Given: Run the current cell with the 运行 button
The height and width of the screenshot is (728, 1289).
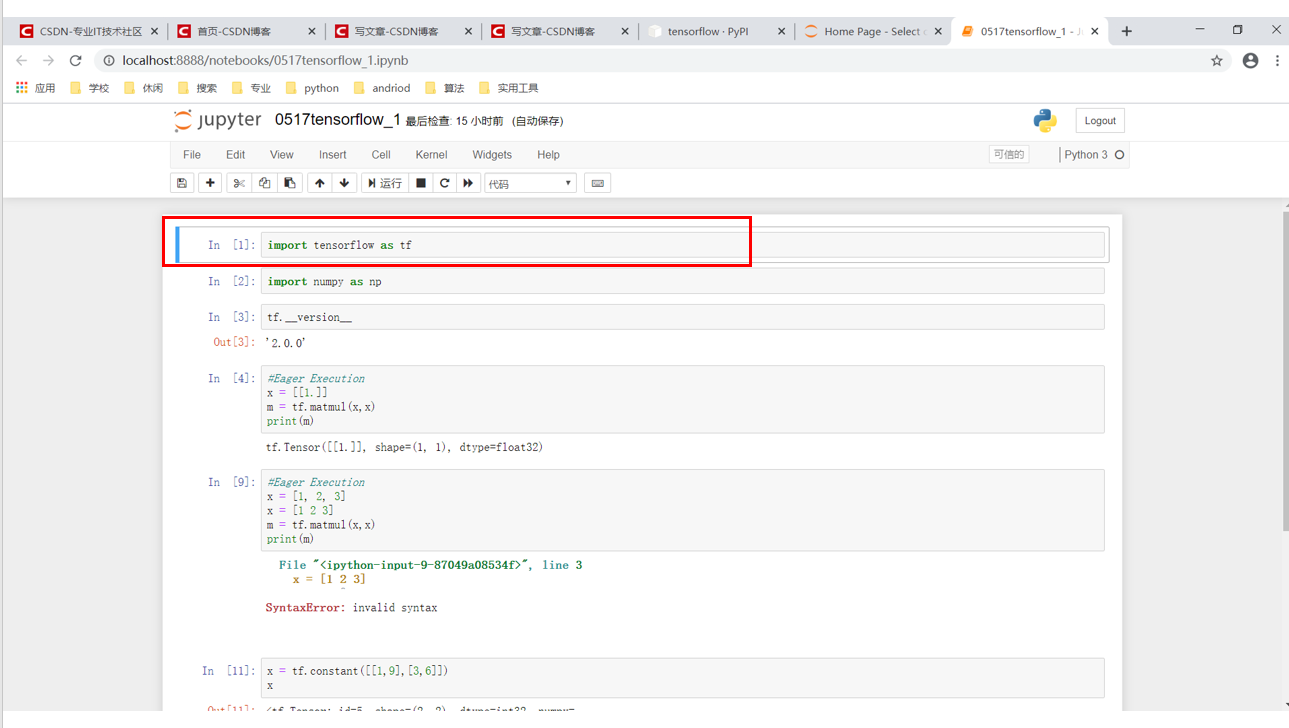Looking at the screenshot, I should tap(384, 182).
